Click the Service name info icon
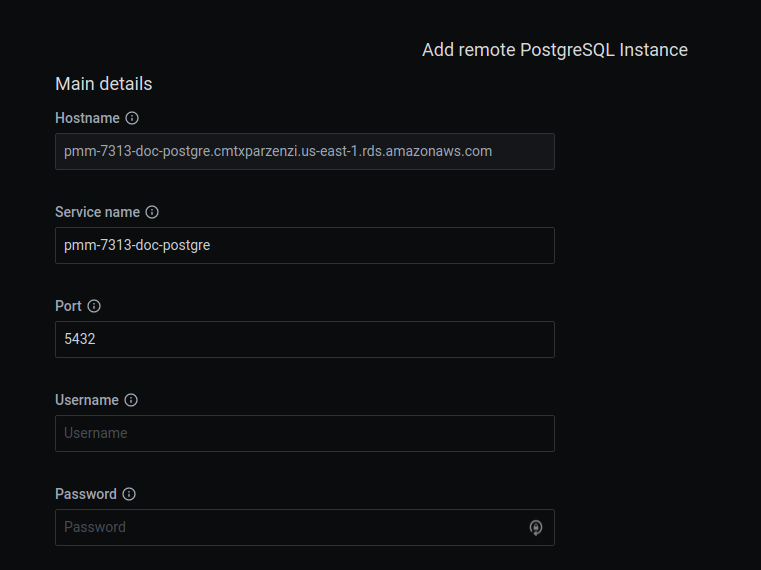 click(152, 212)
